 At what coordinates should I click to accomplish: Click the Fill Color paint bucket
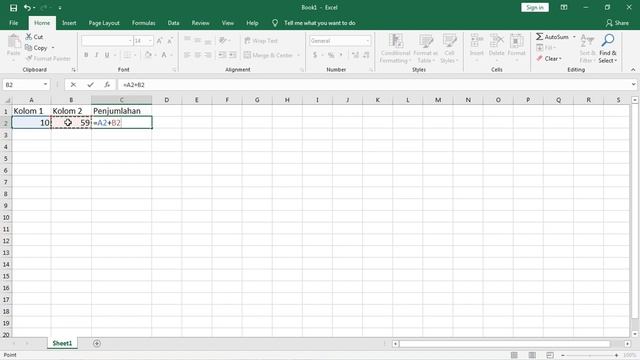(x=148, y=55)
